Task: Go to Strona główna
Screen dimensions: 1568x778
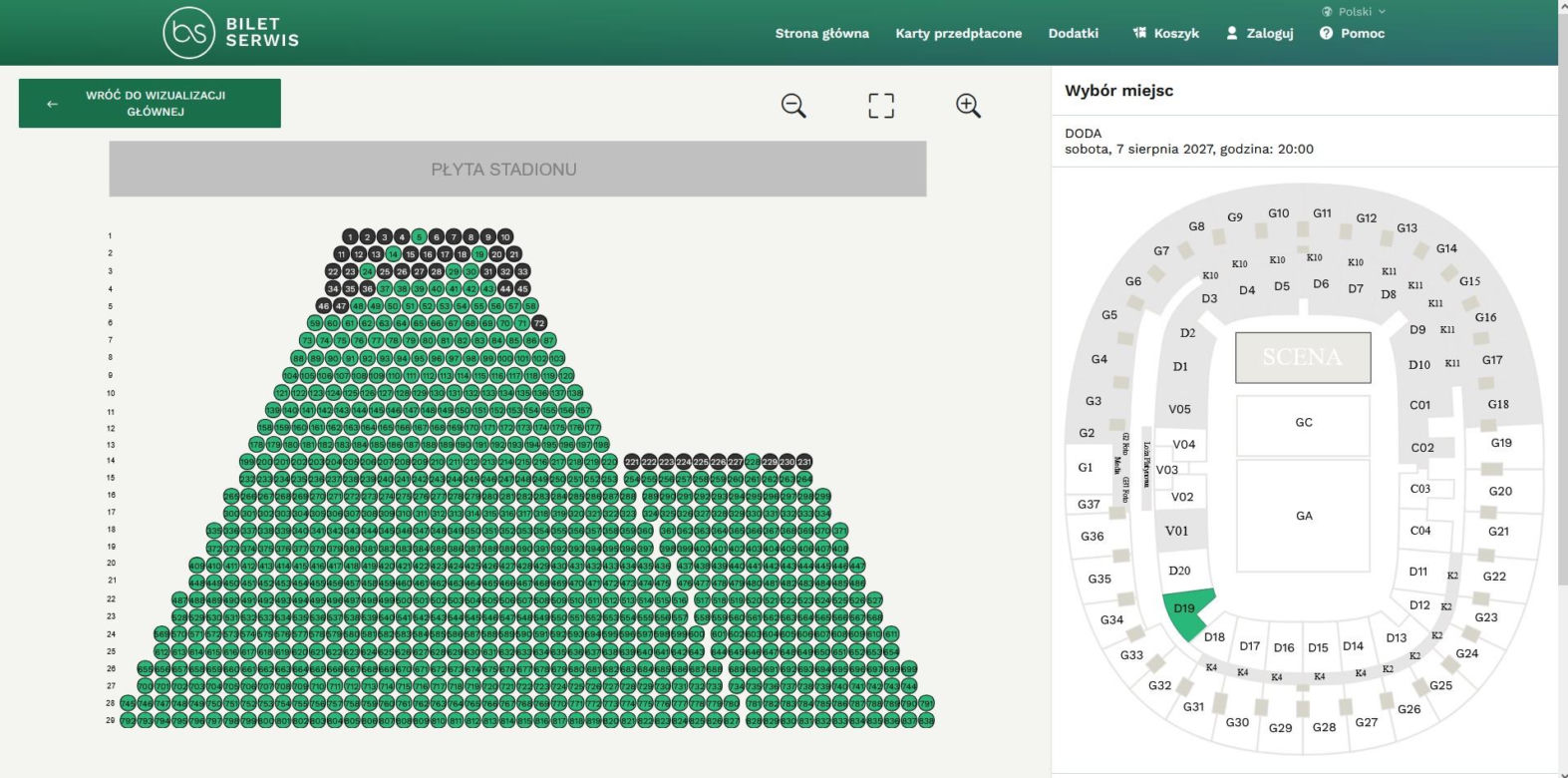Action: tap(822, 33)
